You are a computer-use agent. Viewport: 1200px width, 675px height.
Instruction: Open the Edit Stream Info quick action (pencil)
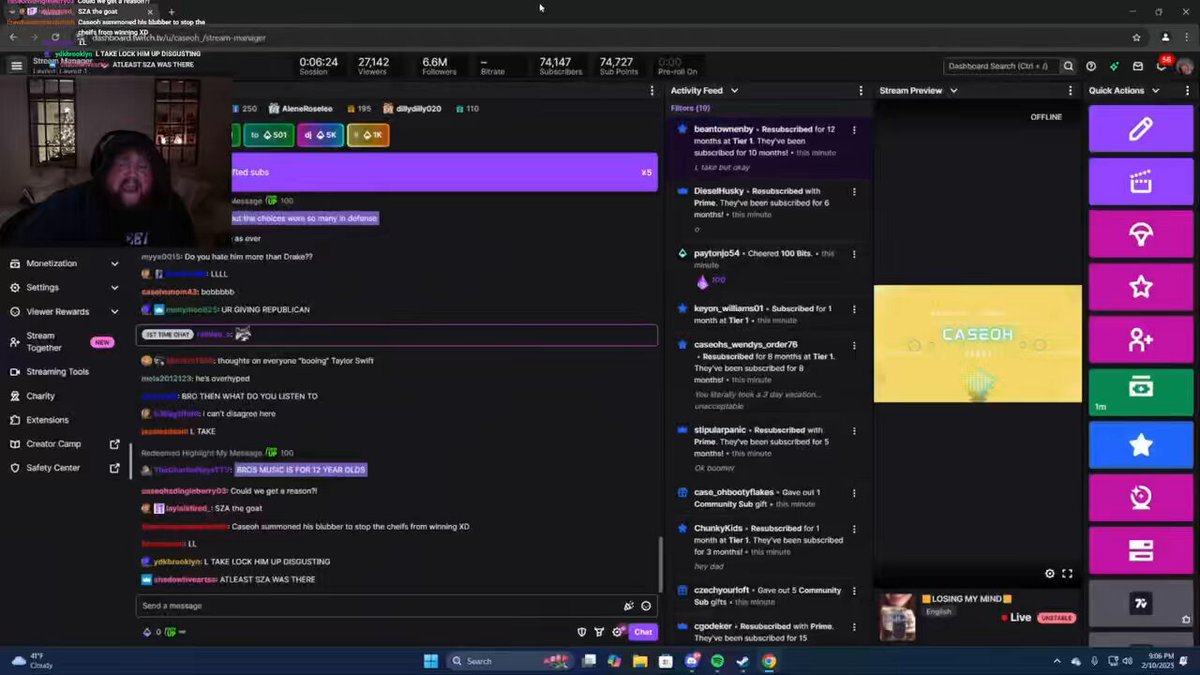click(1140, 129)
